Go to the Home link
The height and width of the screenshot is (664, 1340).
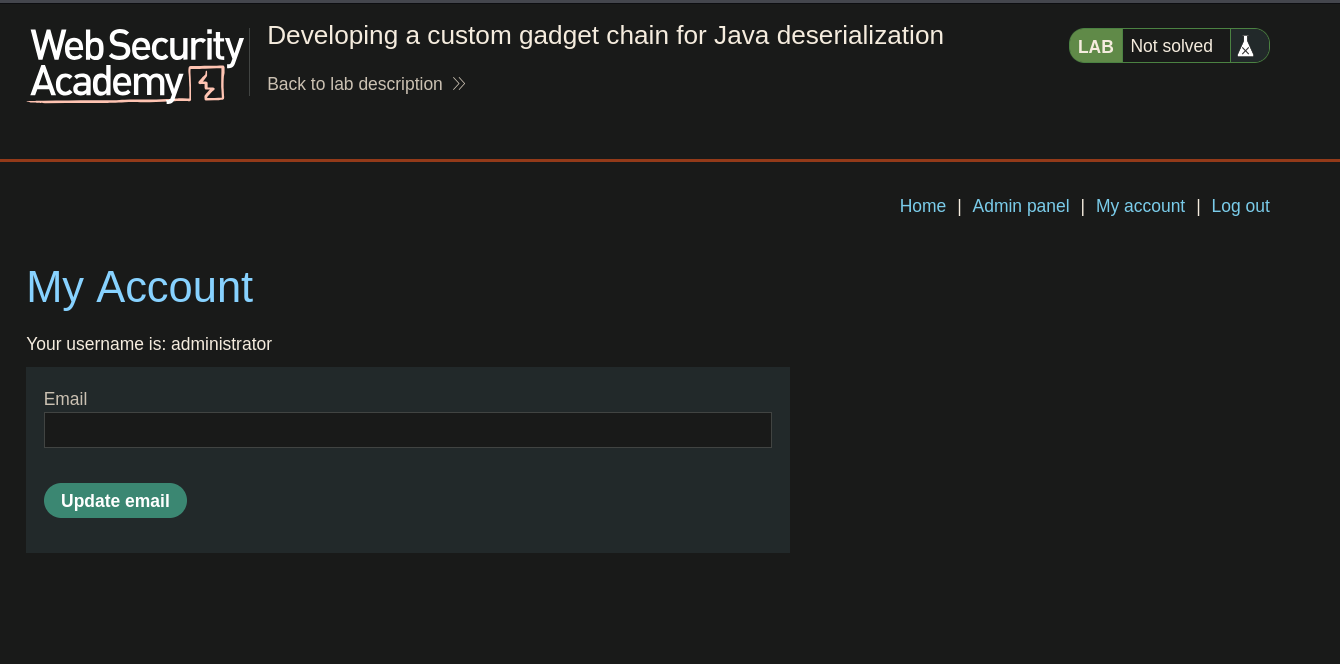point(923,206)
